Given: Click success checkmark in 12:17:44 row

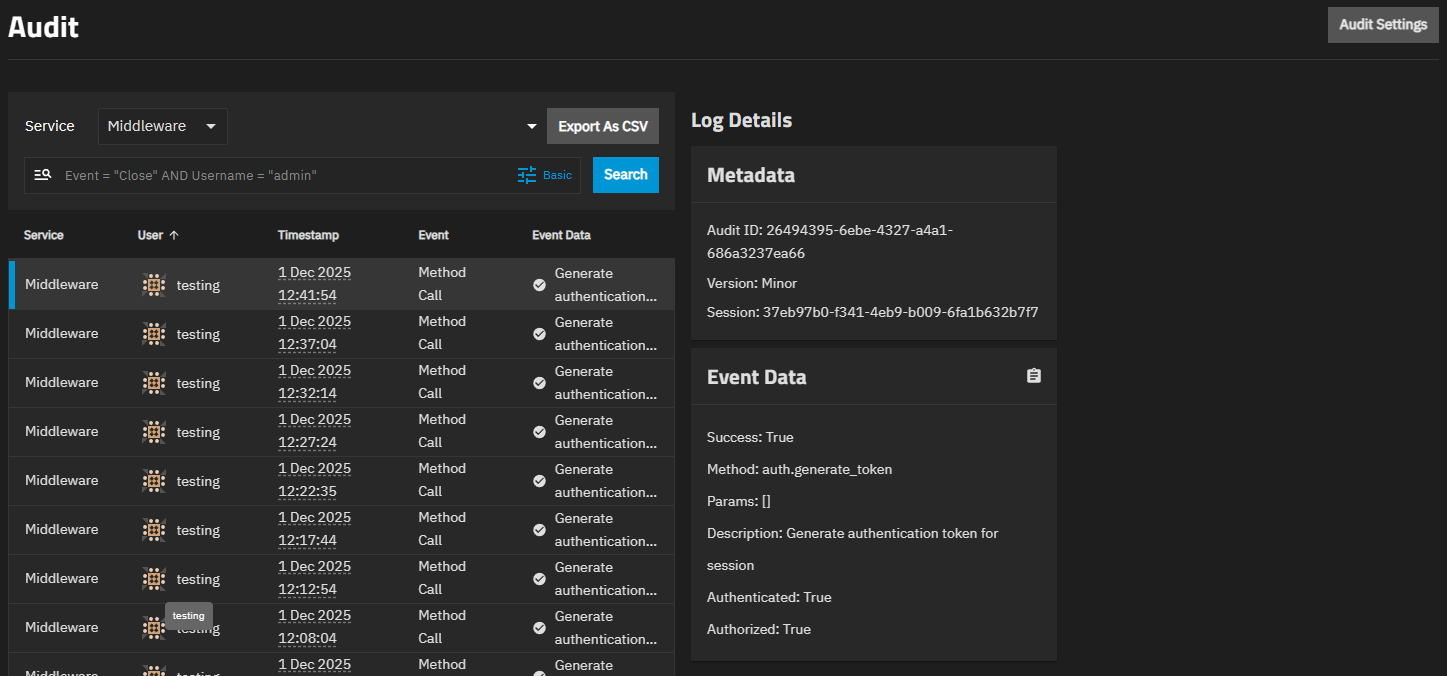Looking at the screenshot, I should pos(539,530).
